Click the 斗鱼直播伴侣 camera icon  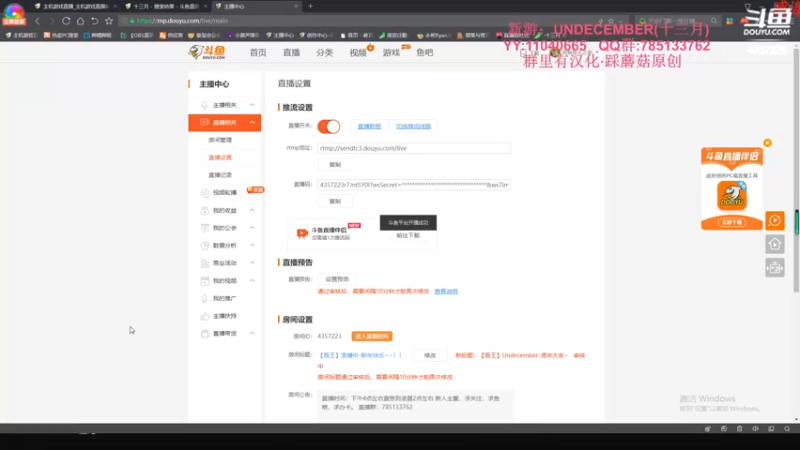302,233
